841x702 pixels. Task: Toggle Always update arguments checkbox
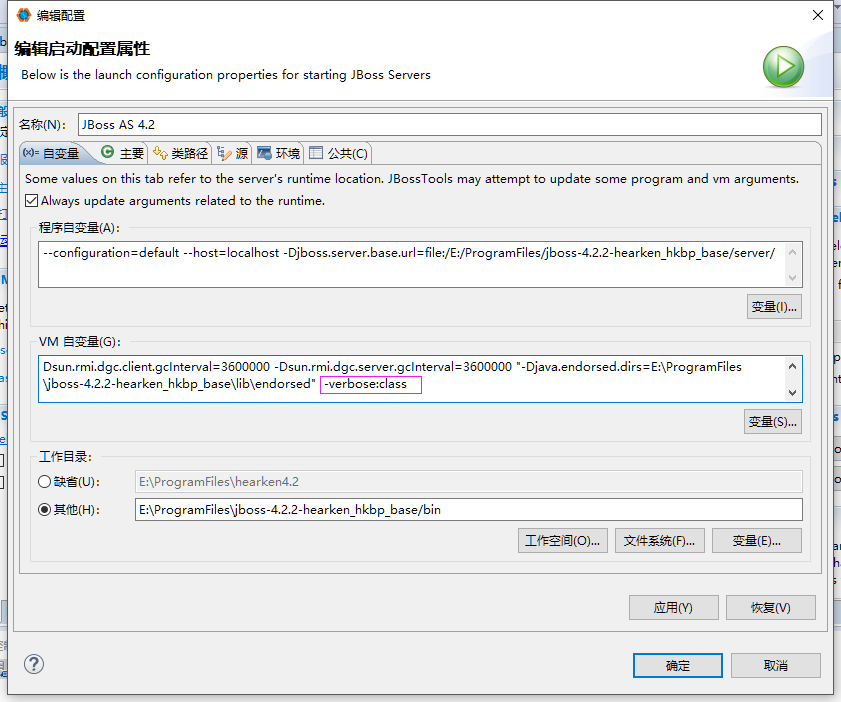[32, 201]
